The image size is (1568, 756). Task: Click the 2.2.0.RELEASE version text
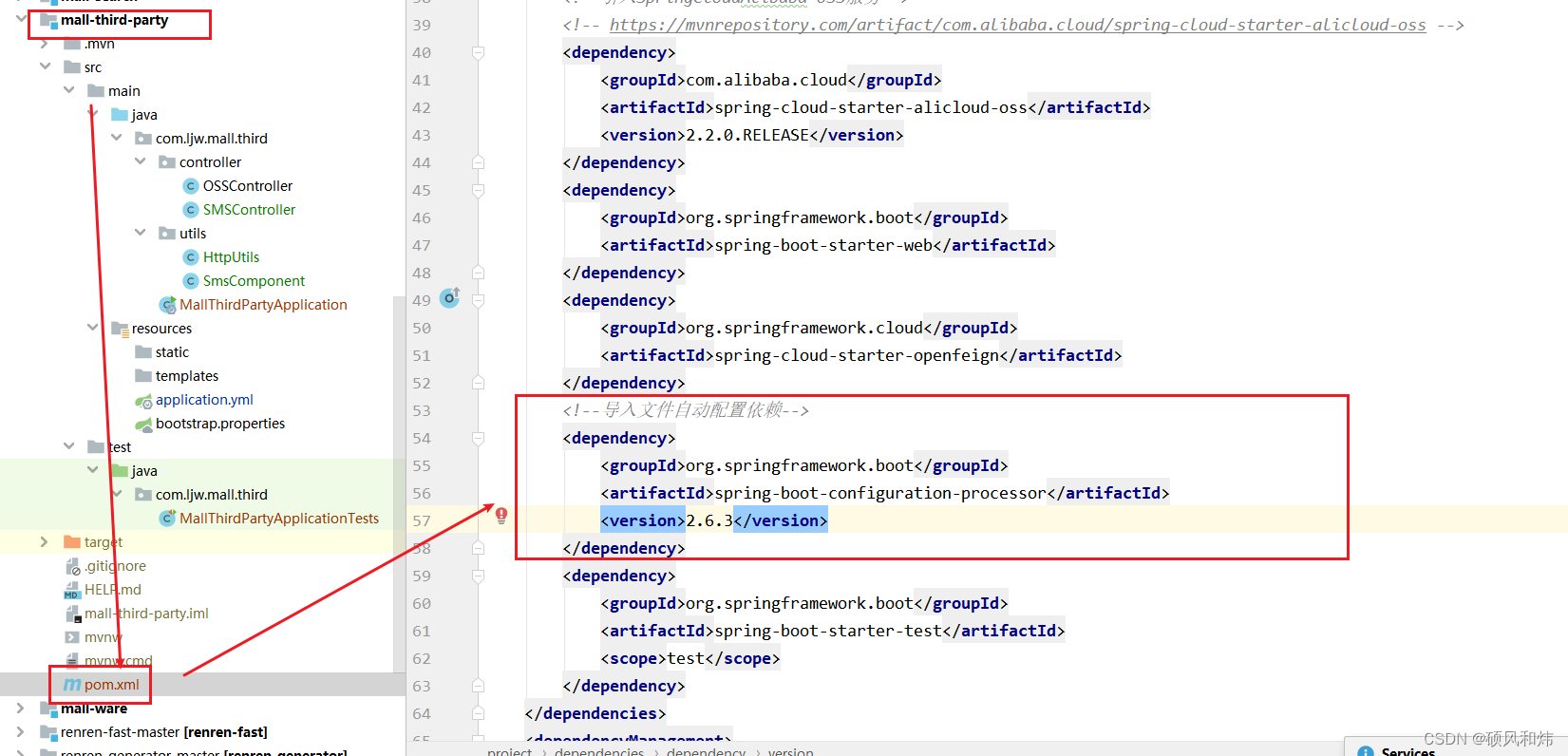(747, 135)
